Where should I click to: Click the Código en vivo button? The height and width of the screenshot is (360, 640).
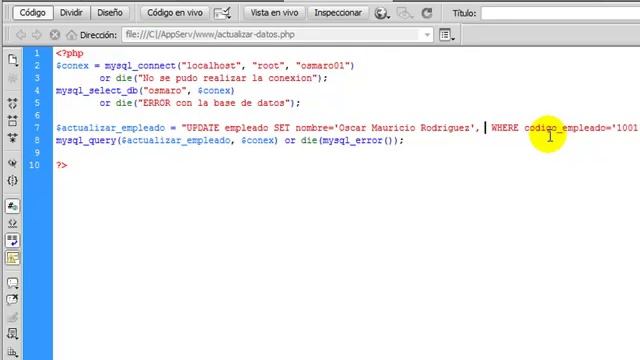click(175, 13)
